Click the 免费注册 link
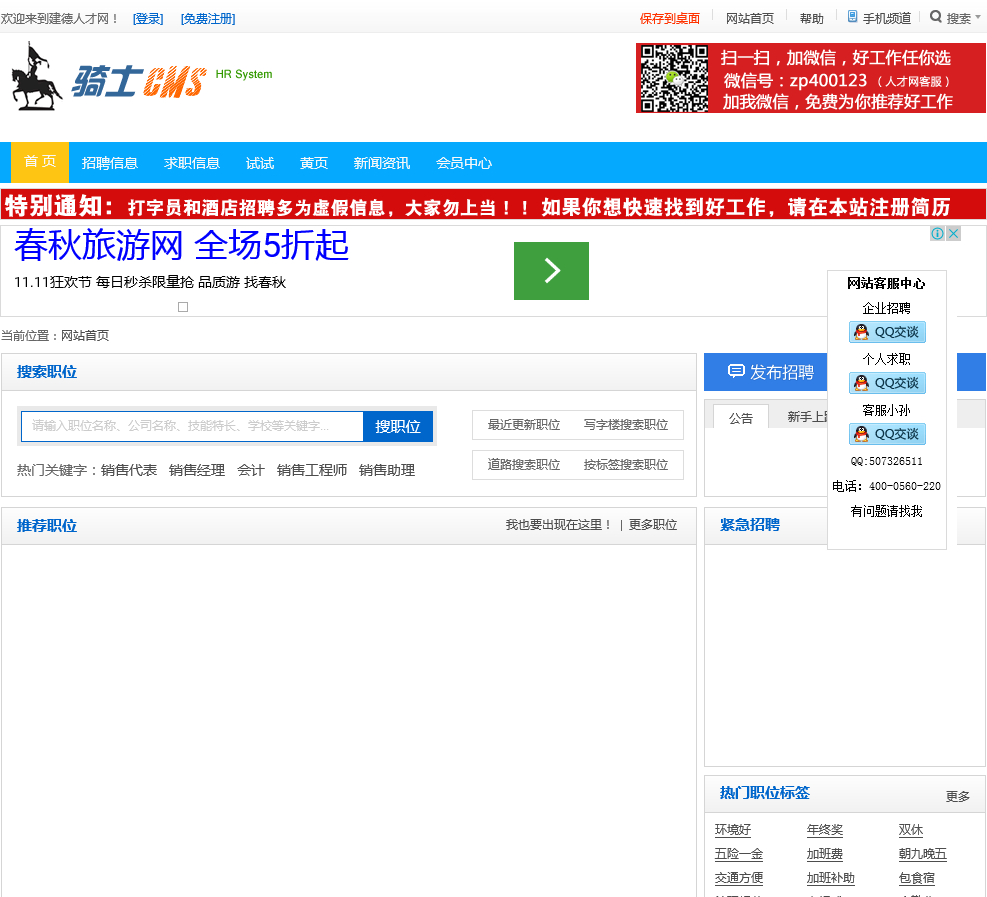Image resolution: width=987 pixels, height=897 pixels. (x=208, y=19)
